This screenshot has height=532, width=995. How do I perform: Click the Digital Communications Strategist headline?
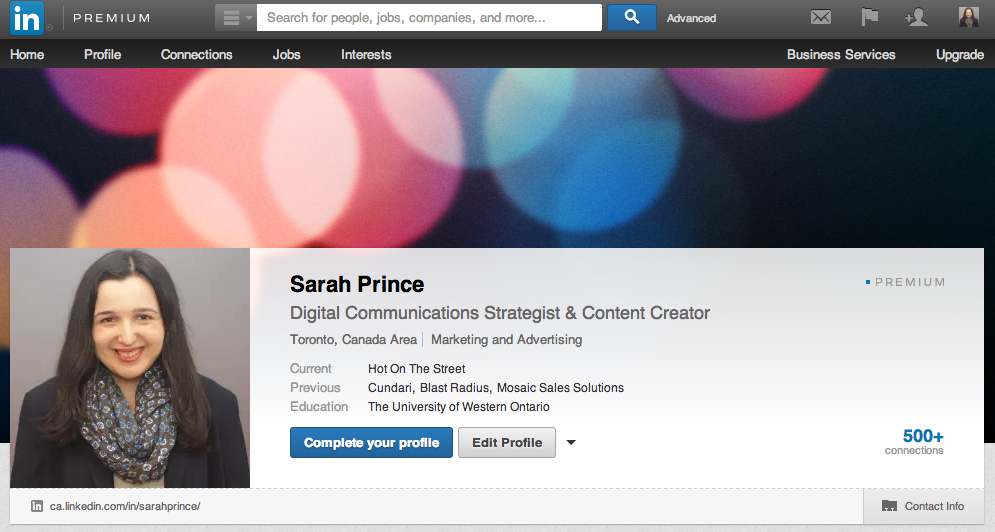499,313
